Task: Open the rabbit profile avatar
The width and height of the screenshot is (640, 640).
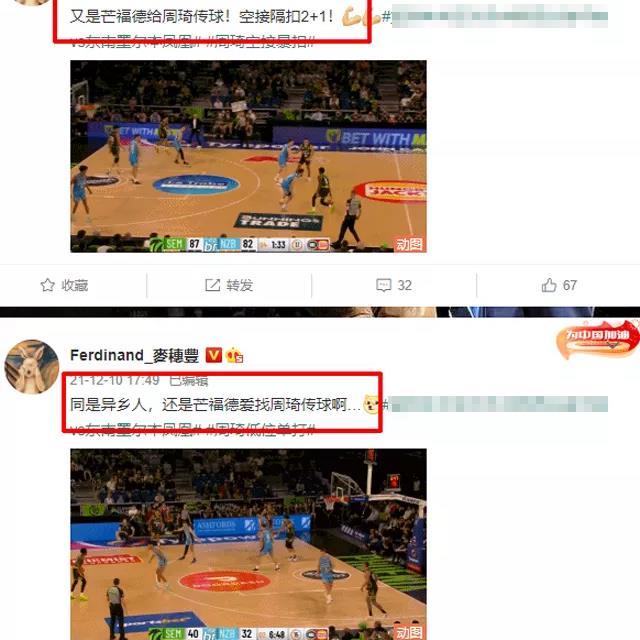Action: [31, 367]
